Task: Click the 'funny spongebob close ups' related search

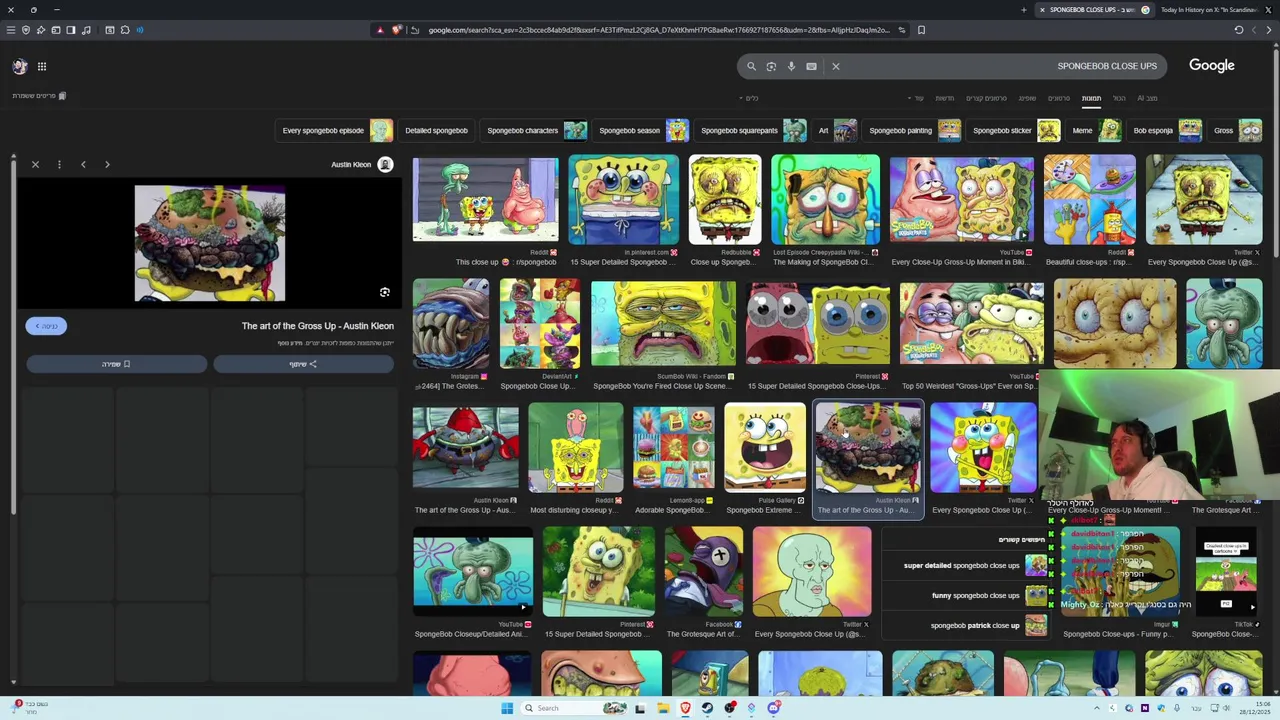Action: pyautogui.click(x=965, y=595)
